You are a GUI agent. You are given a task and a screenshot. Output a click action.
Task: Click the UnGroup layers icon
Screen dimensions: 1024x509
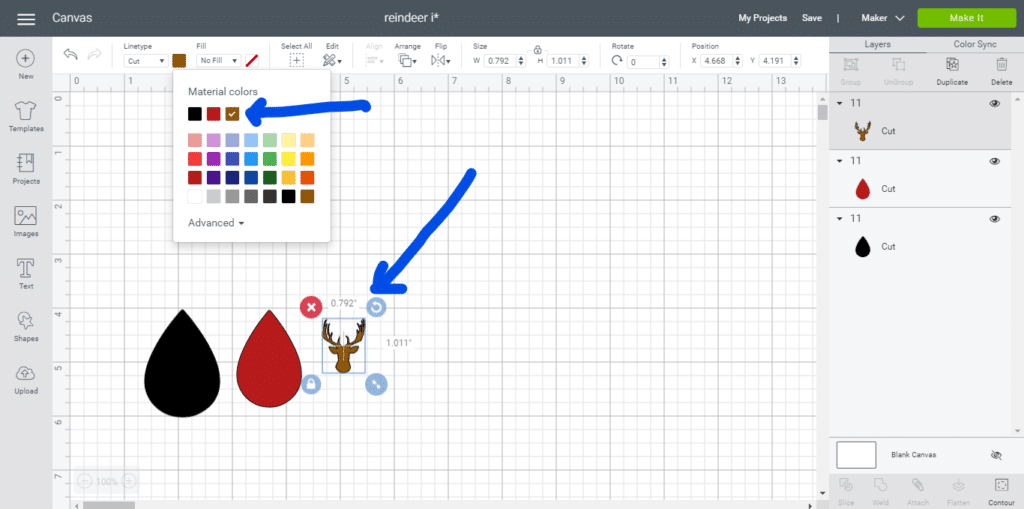(899, 64)
